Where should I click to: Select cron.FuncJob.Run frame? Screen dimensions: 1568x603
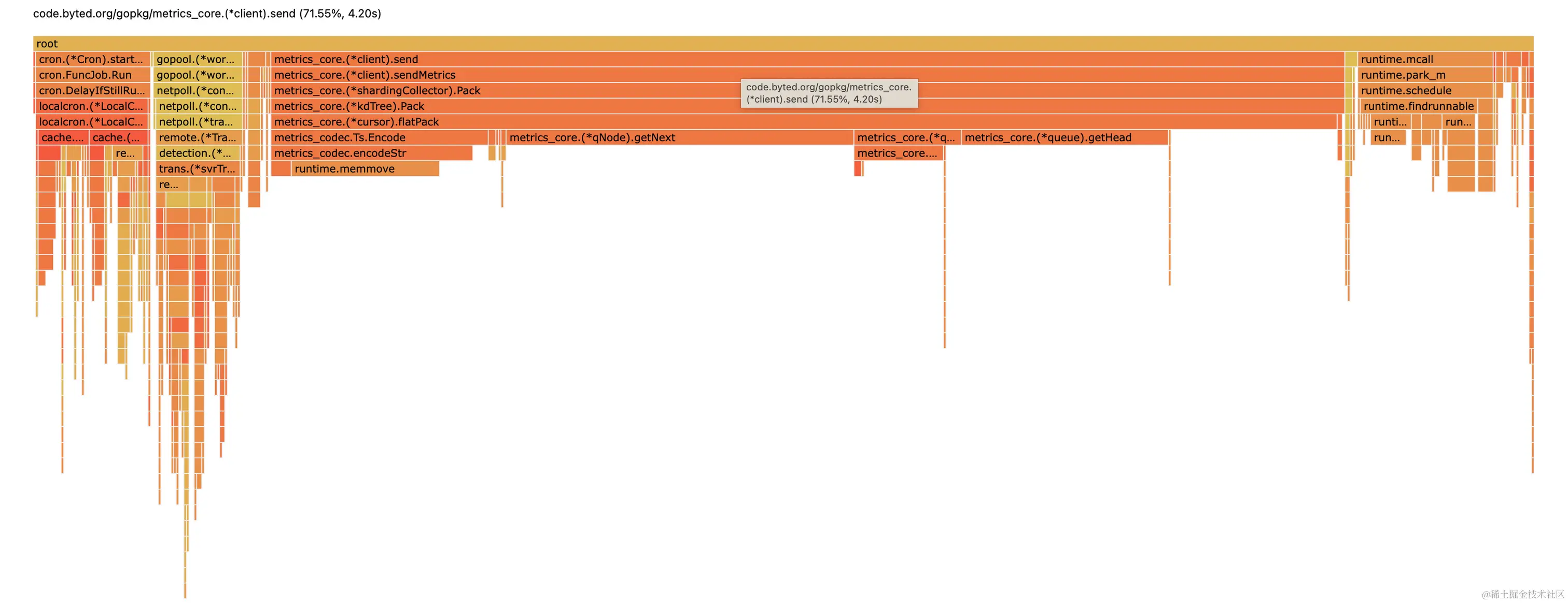tap(91, 75)
